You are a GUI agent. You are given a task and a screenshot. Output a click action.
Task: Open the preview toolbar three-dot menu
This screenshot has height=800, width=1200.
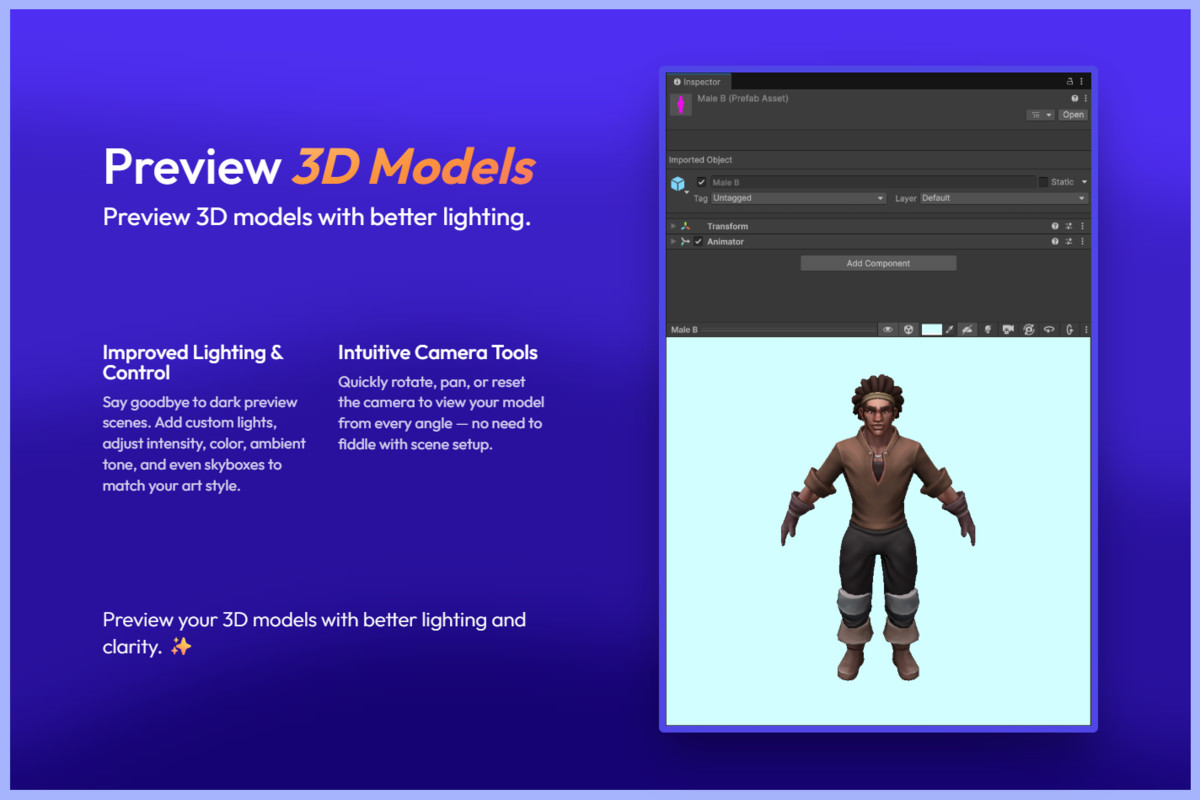point(1086,329)
